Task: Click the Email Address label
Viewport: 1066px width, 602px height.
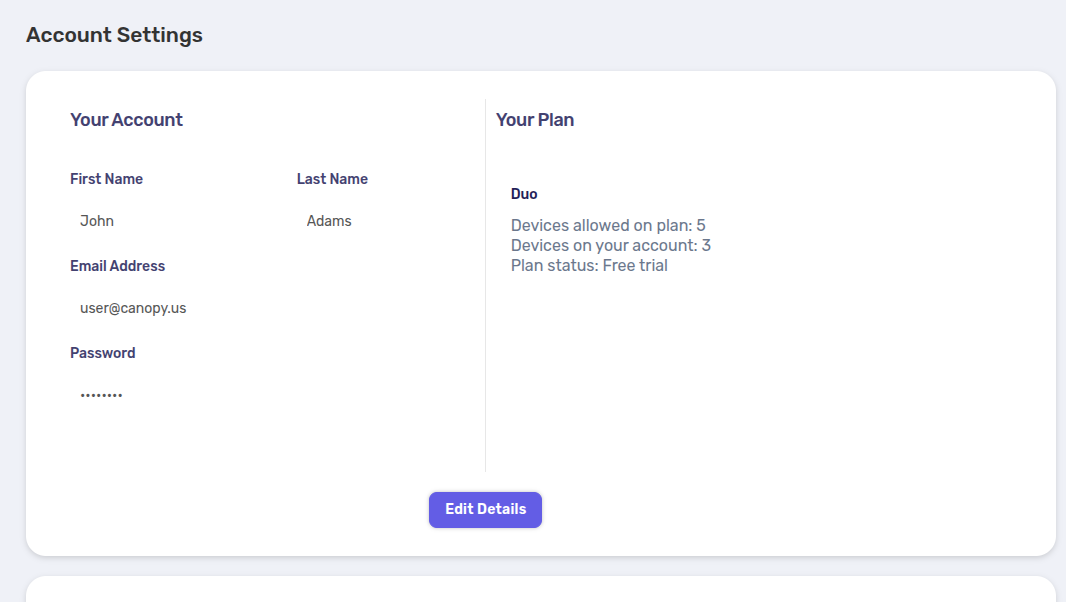Action: [118, 266]
